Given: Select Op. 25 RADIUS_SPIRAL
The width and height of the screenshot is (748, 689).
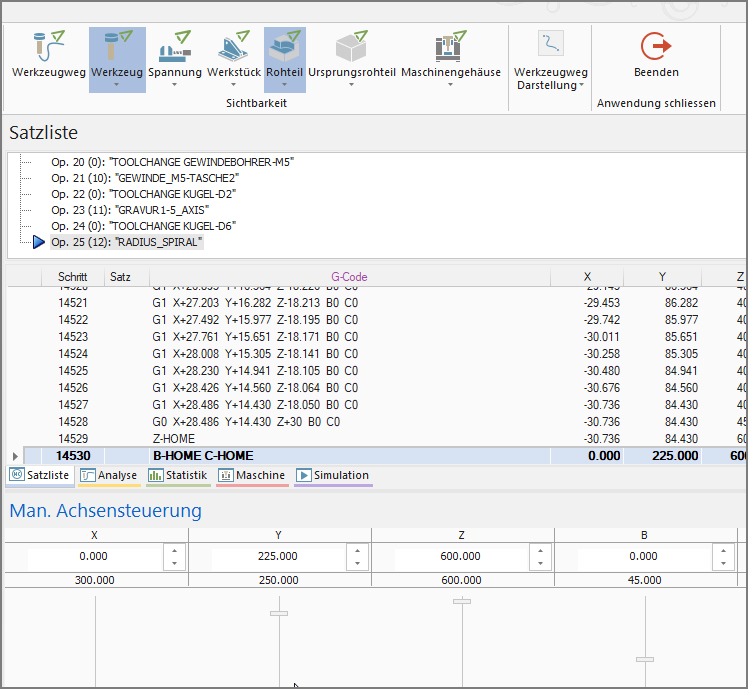Looking at the screenshot, I should pos(127,242).
